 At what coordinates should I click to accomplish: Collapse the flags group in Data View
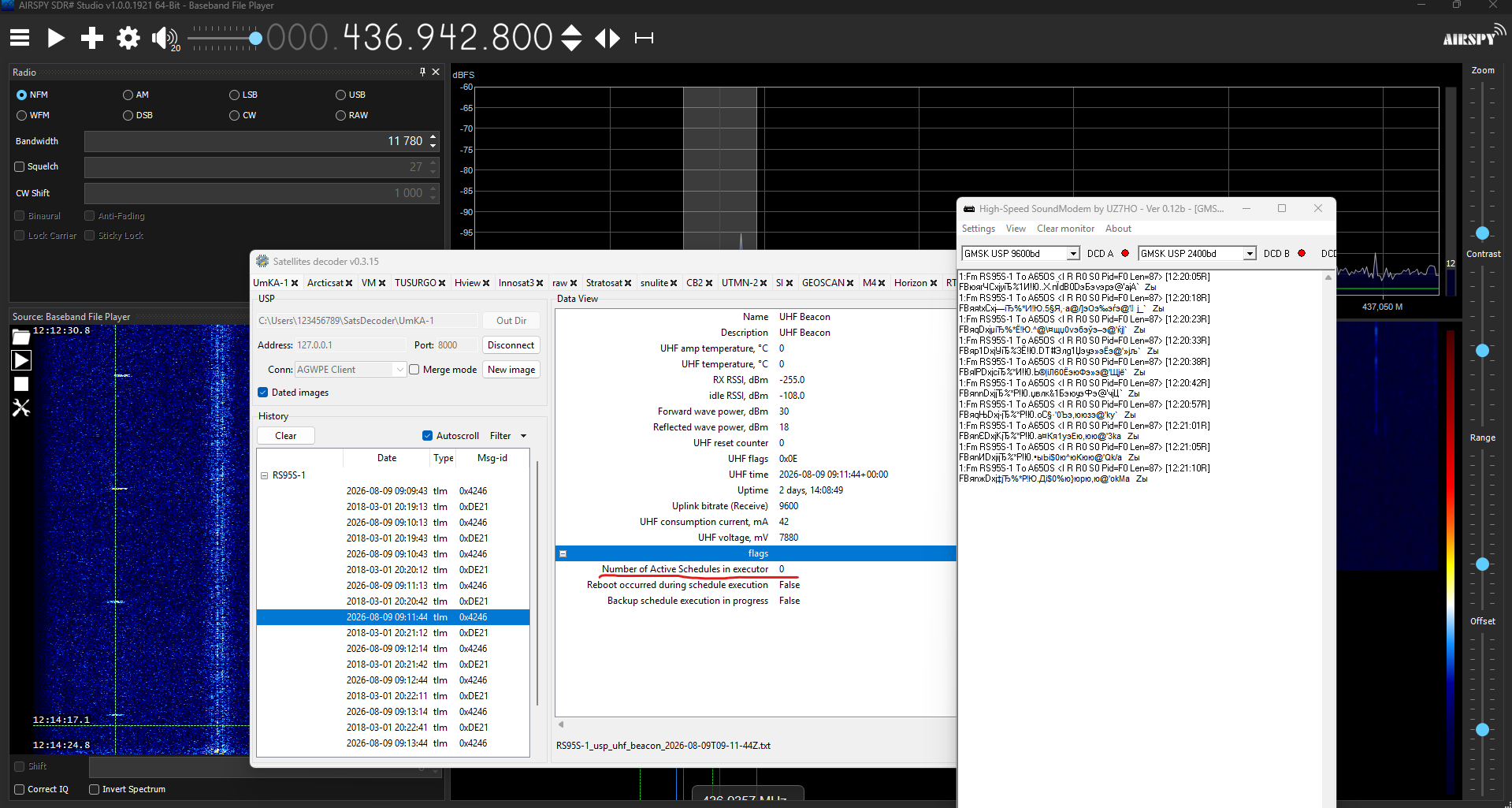click(x=563, y=553)
